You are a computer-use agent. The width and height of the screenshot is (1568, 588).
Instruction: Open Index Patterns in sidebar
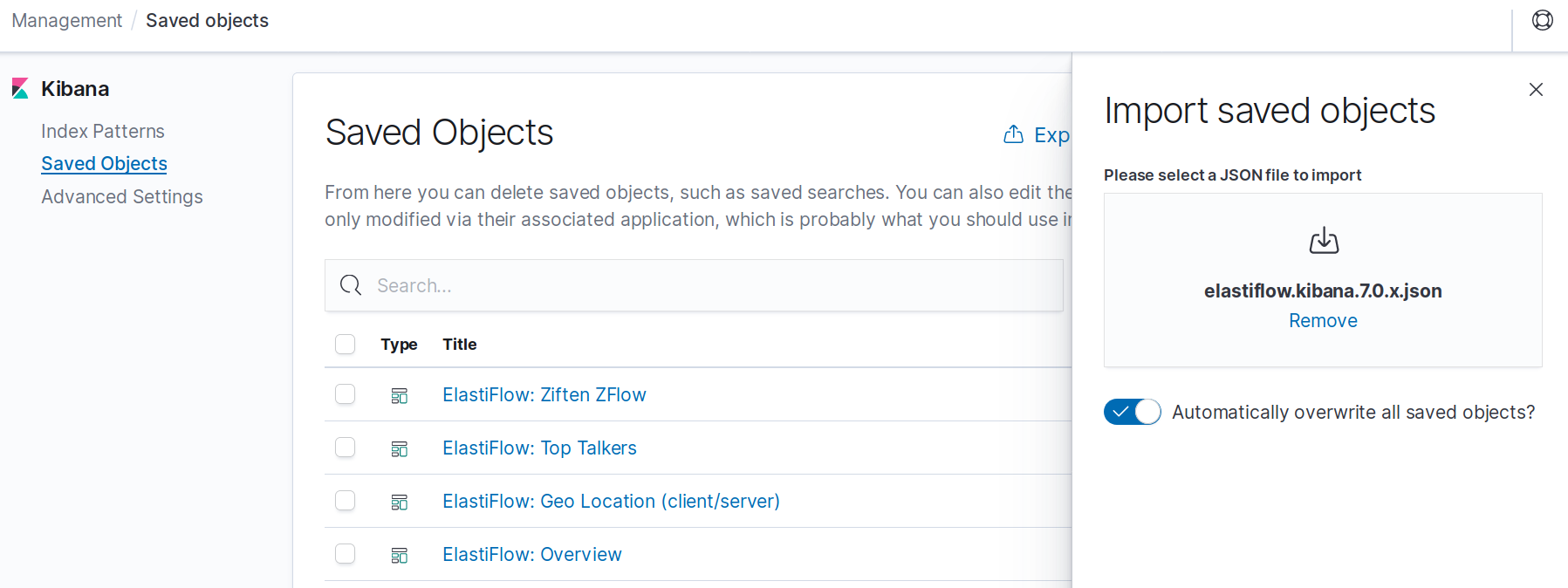[103, 131]
